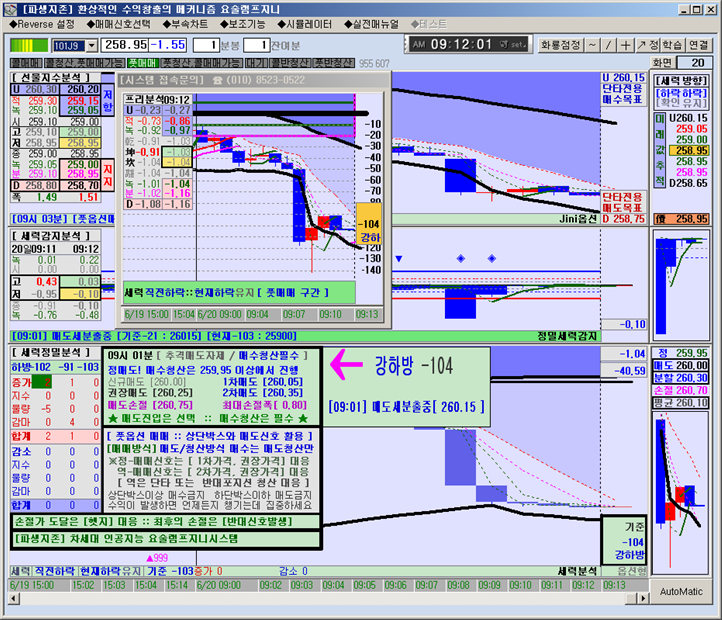Click the 손절 260.70 value
This screenshot has height=620, width=722.
681,391
